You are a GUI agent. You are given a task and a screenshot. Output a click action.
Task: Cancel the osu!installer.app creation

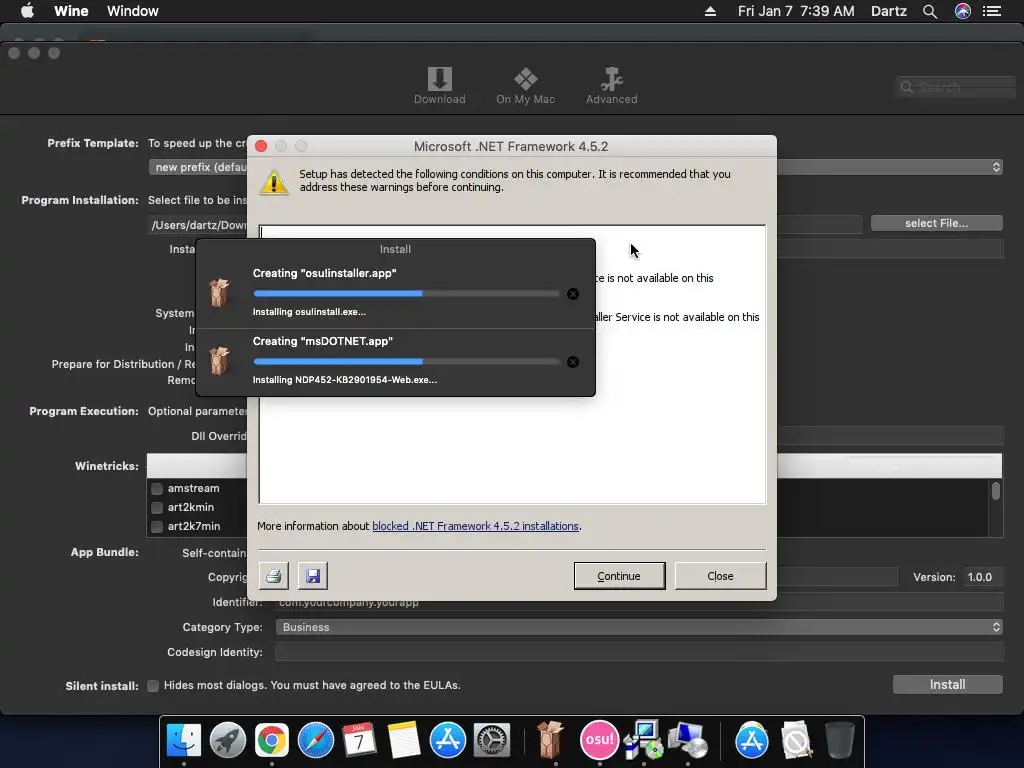coord(573,294)
